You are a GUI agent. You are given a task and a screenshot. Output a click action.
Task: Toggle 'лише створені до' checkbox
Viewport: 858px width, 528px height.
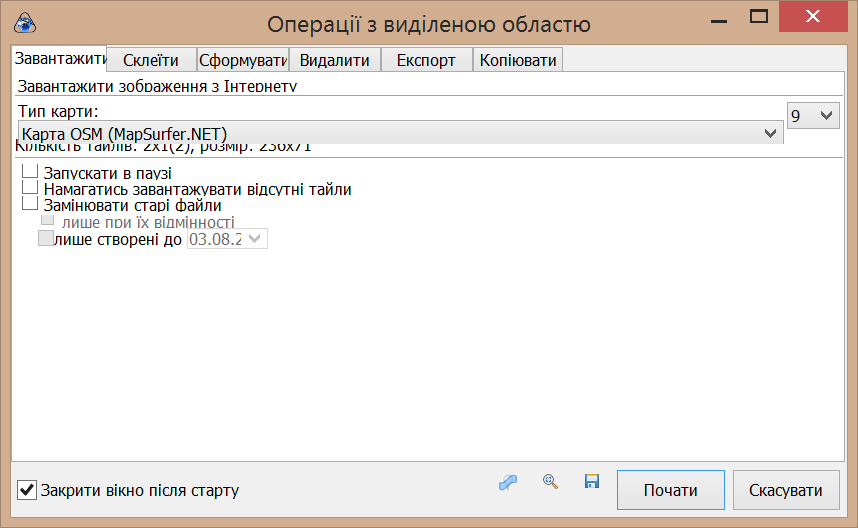click(x=45, y=238)
